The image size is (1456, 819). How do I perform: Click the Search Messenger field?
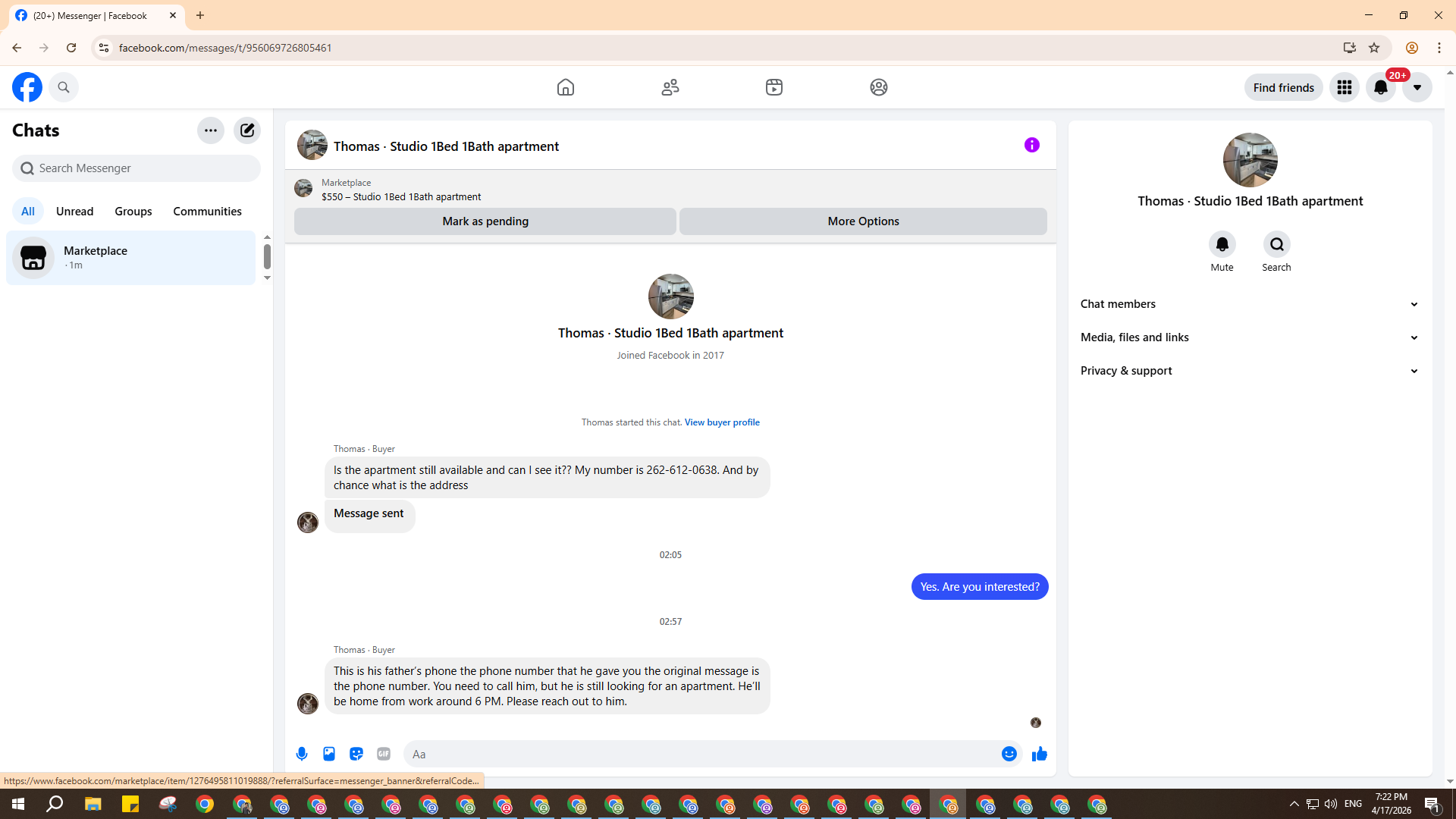[136, 168]
